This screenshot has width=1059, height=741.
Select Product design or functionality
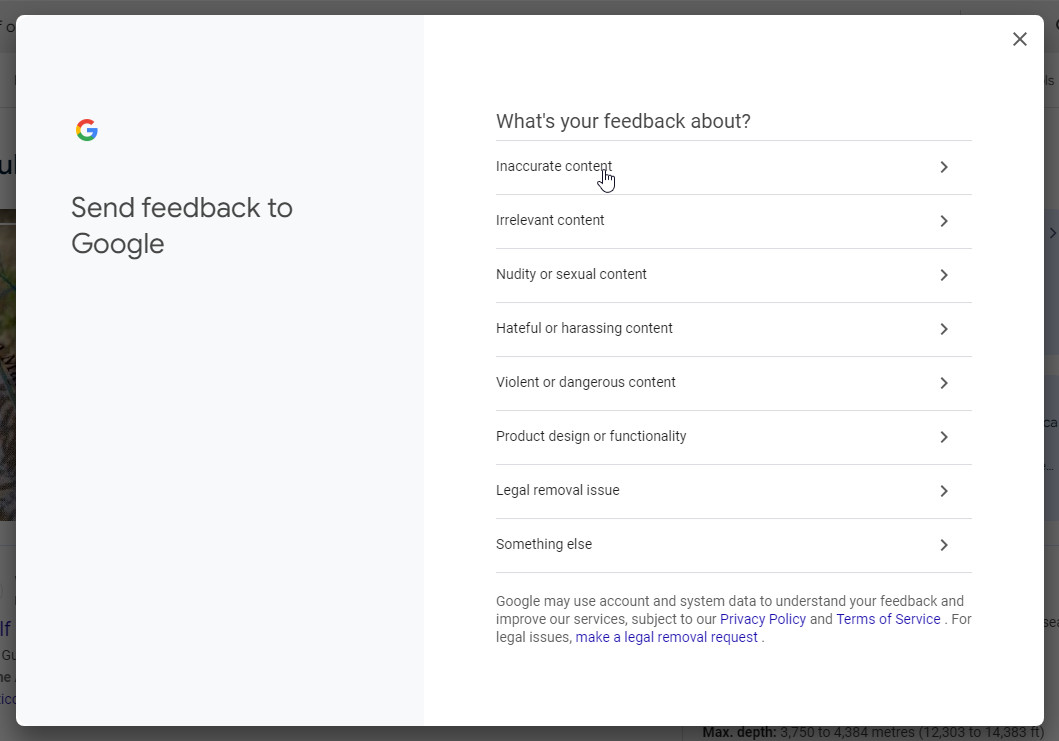click(591, 437)
